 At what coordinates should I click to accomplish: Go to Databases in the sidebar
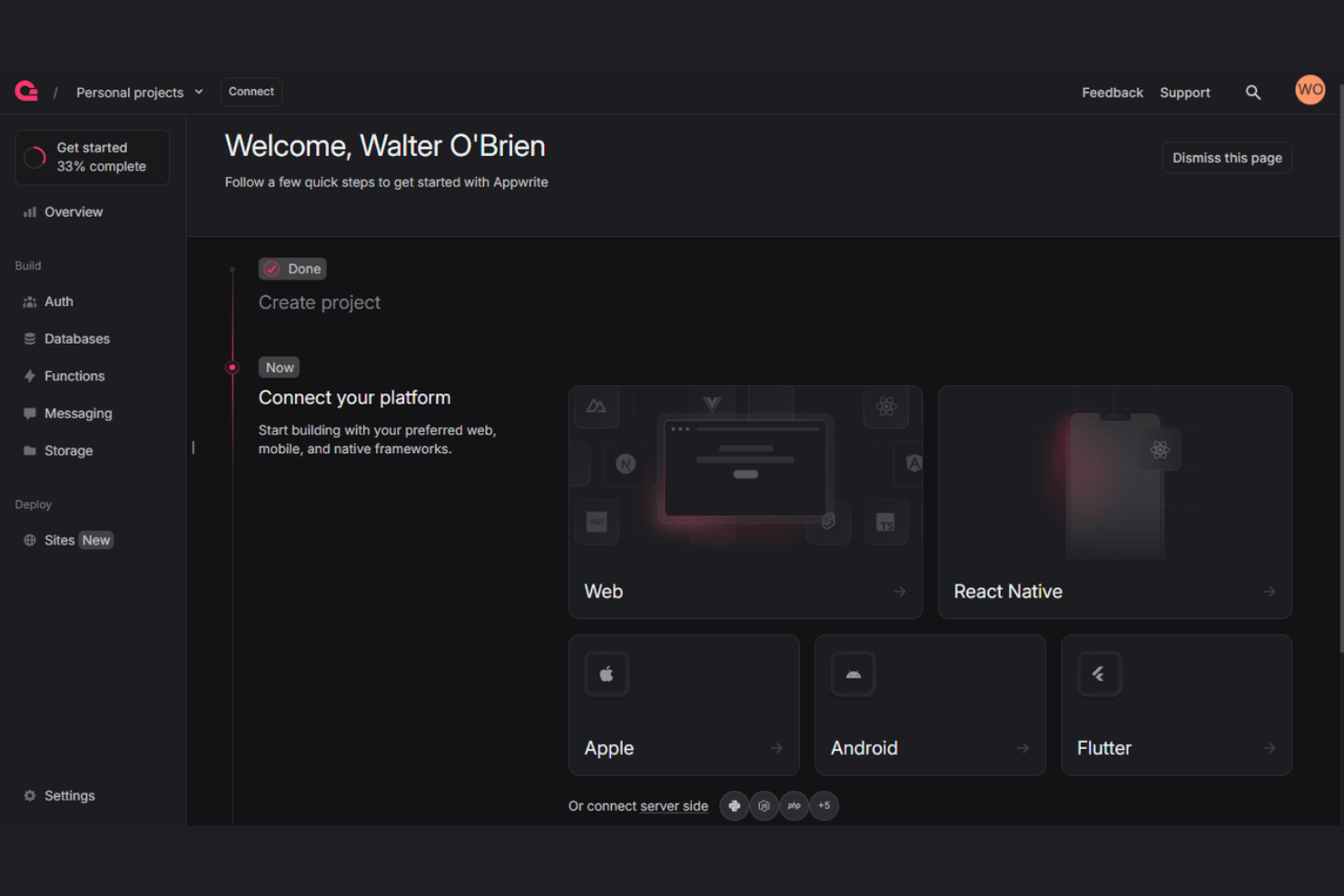pos(76,339)
